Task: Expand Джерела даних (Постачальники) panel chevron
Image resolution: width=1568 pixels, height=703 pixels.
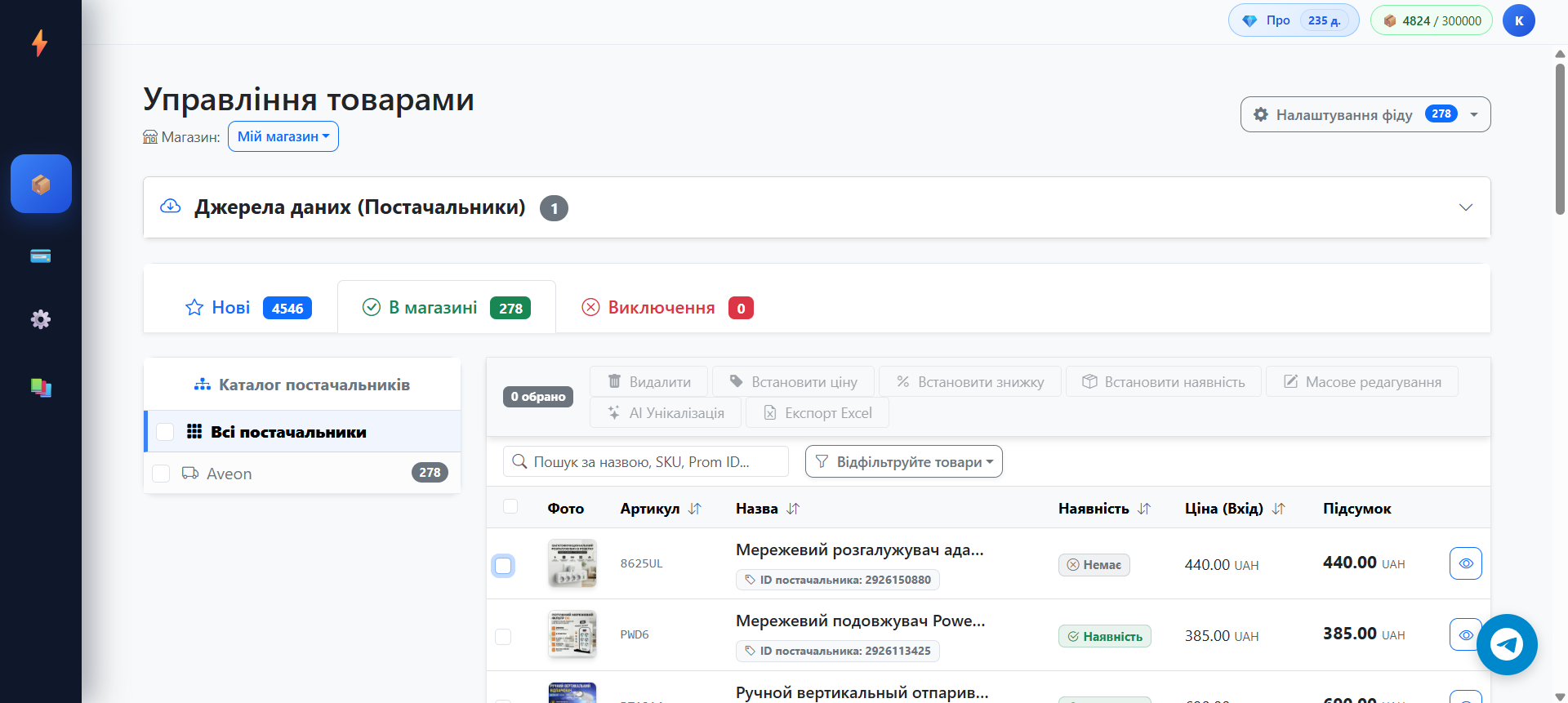Action: coord(1466,207)
